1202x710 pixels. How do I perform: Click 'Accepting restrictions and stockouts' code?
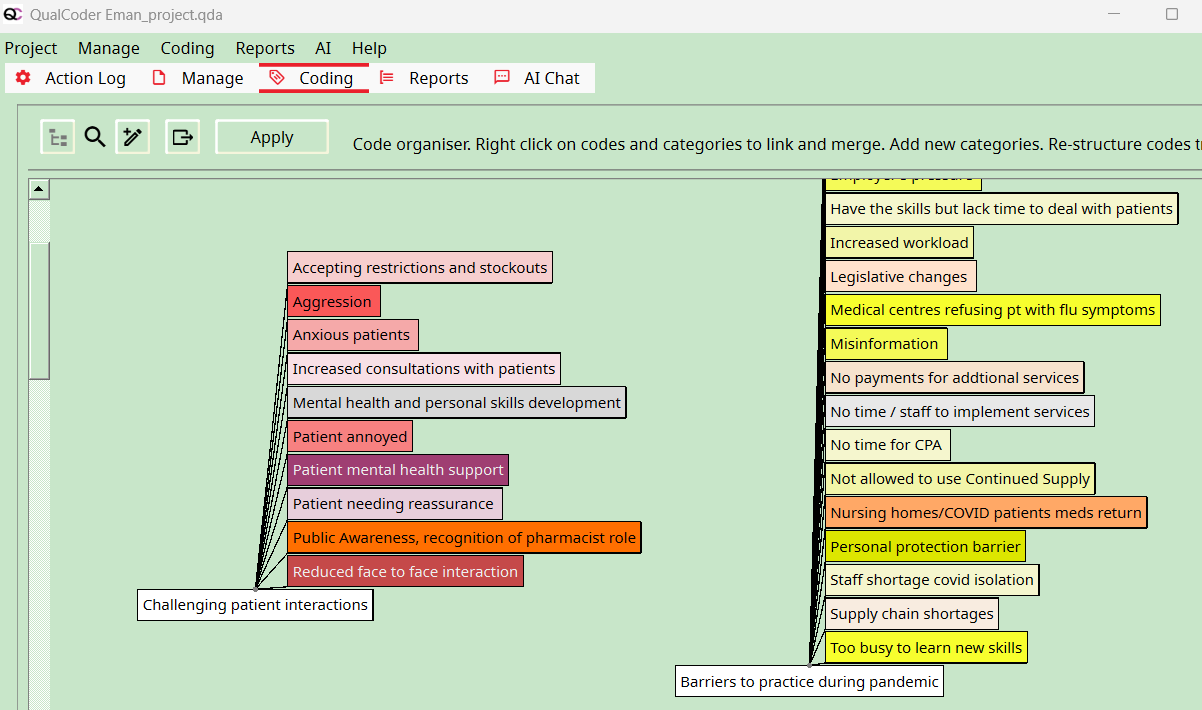420,268
